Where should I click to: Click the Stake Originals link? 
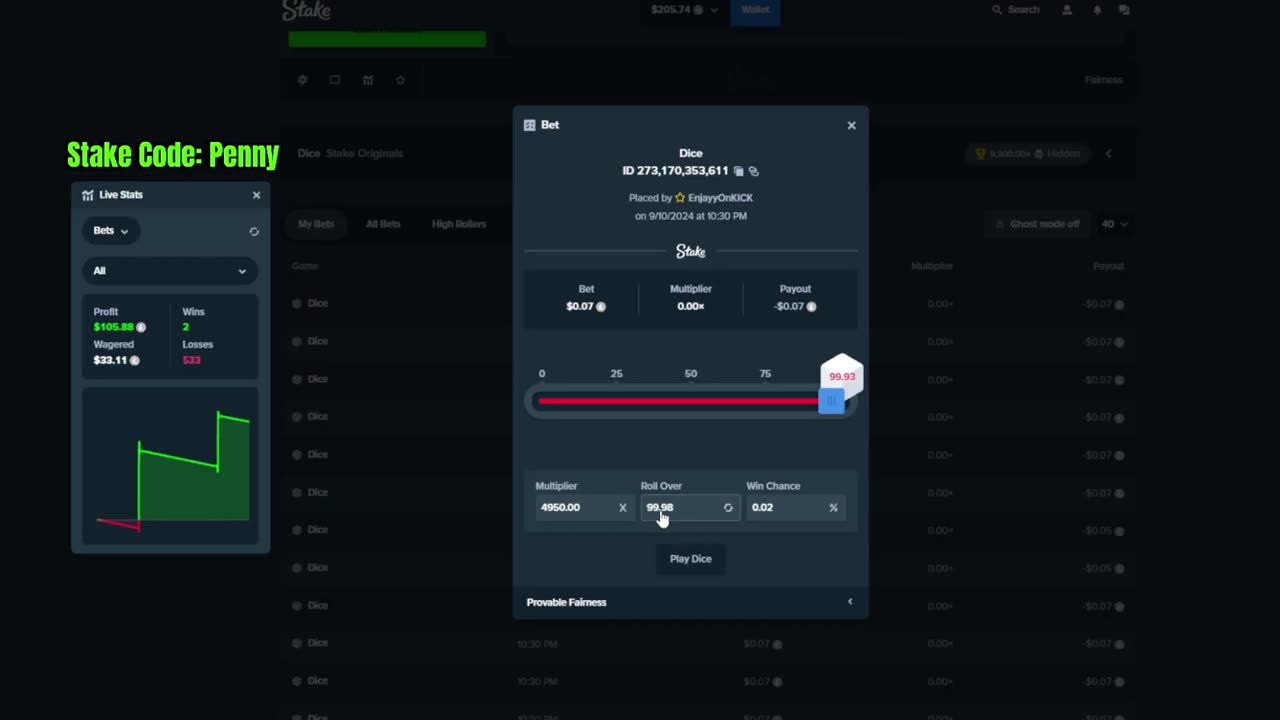tap(364, 154)
